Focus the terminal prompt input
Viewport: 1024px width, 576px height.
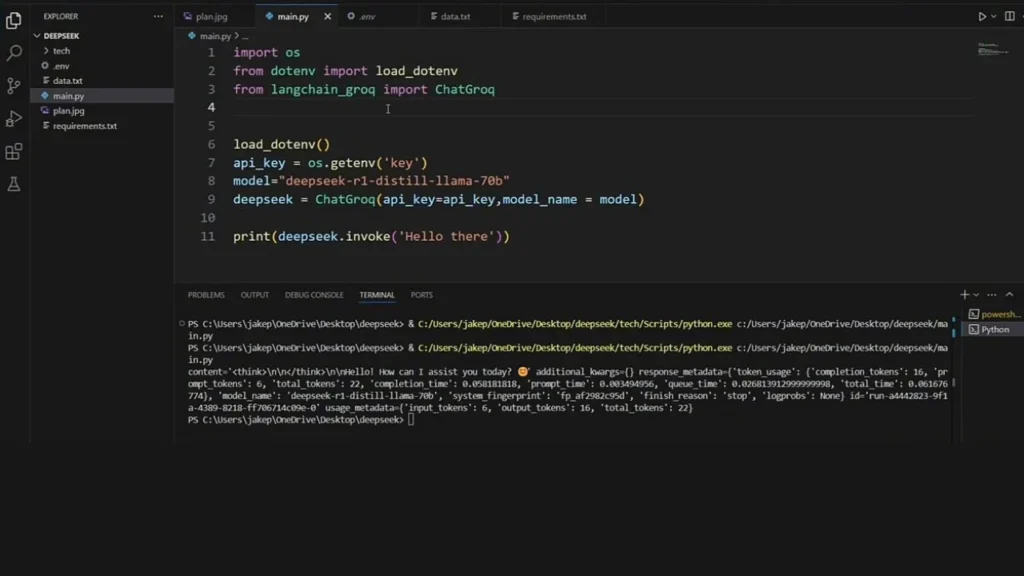[x=411, y=420]
